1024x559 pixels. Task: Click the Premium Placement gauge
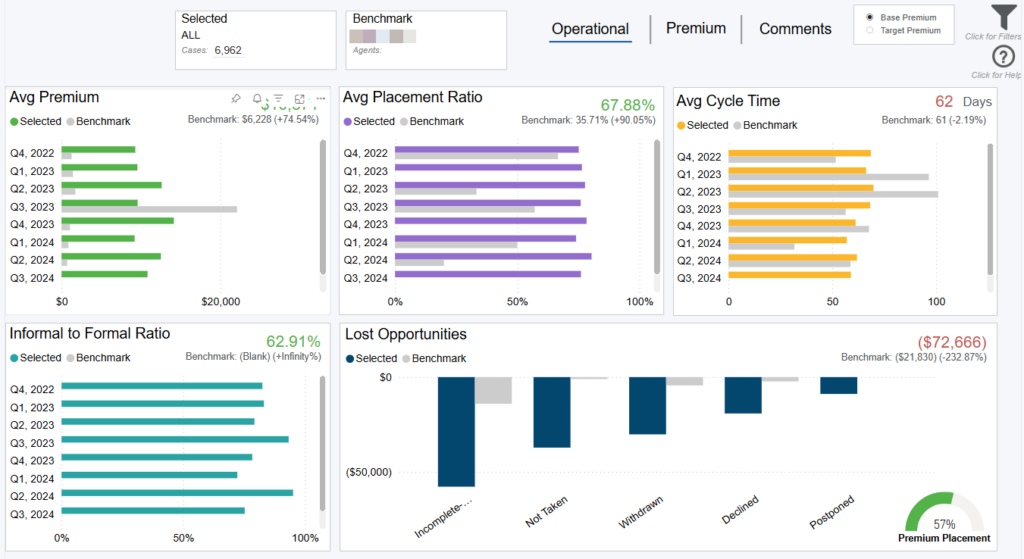(944, 513)
